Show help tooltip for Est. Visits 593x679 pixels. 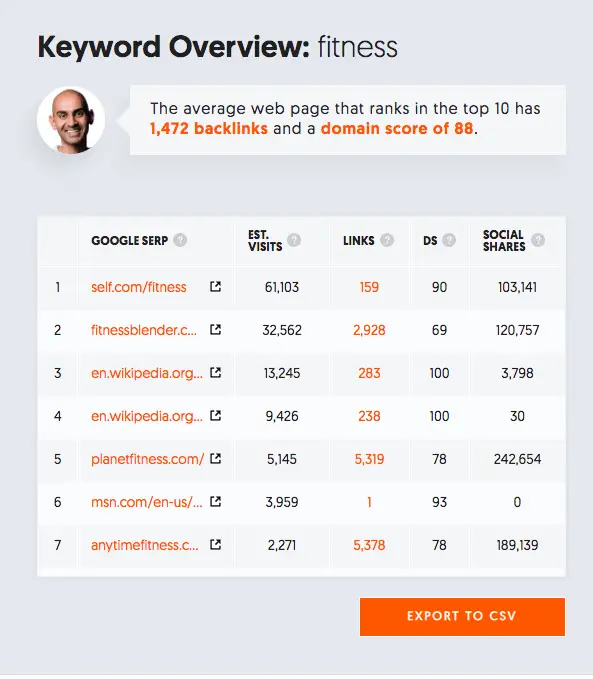point(294,240)
